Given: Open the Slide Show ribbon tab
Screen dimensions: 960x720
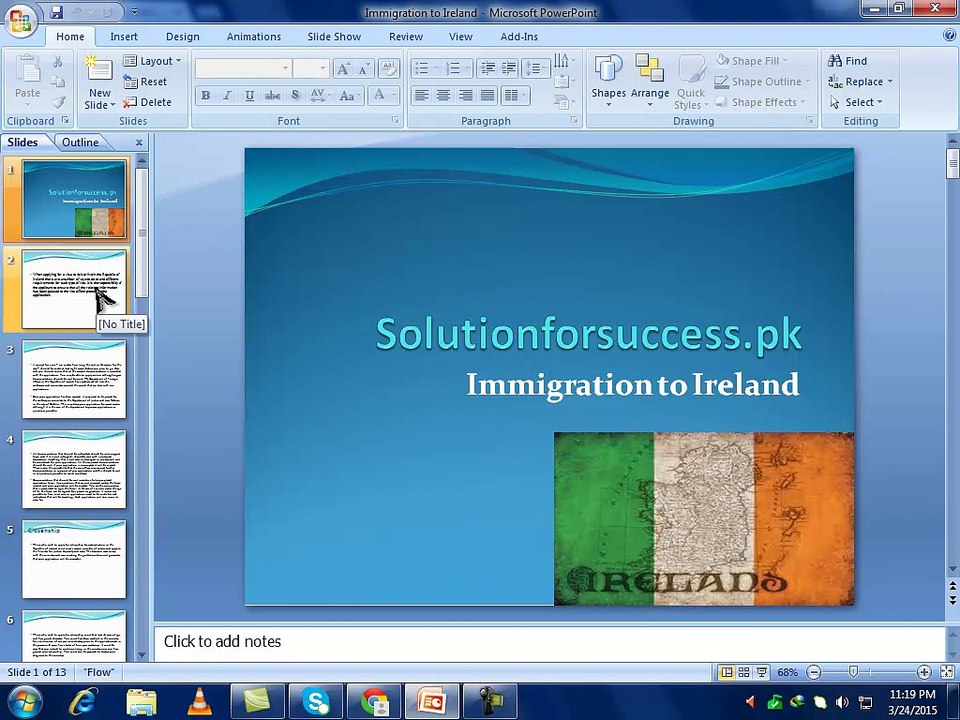Looking at the screenshot, I should click(334, 37).
